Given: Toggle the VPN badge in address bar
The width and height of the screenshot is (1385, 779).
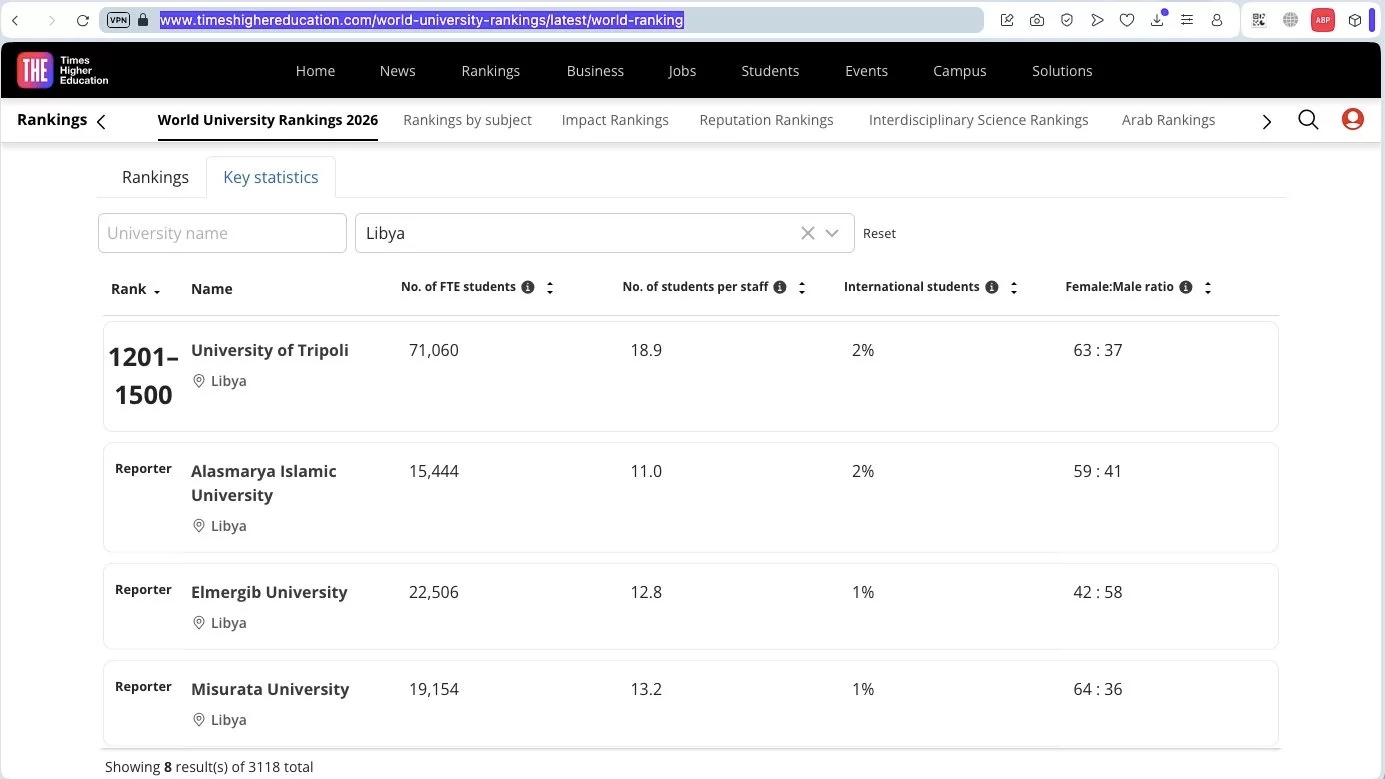Looking at the screenshot, I should (118, 20).
